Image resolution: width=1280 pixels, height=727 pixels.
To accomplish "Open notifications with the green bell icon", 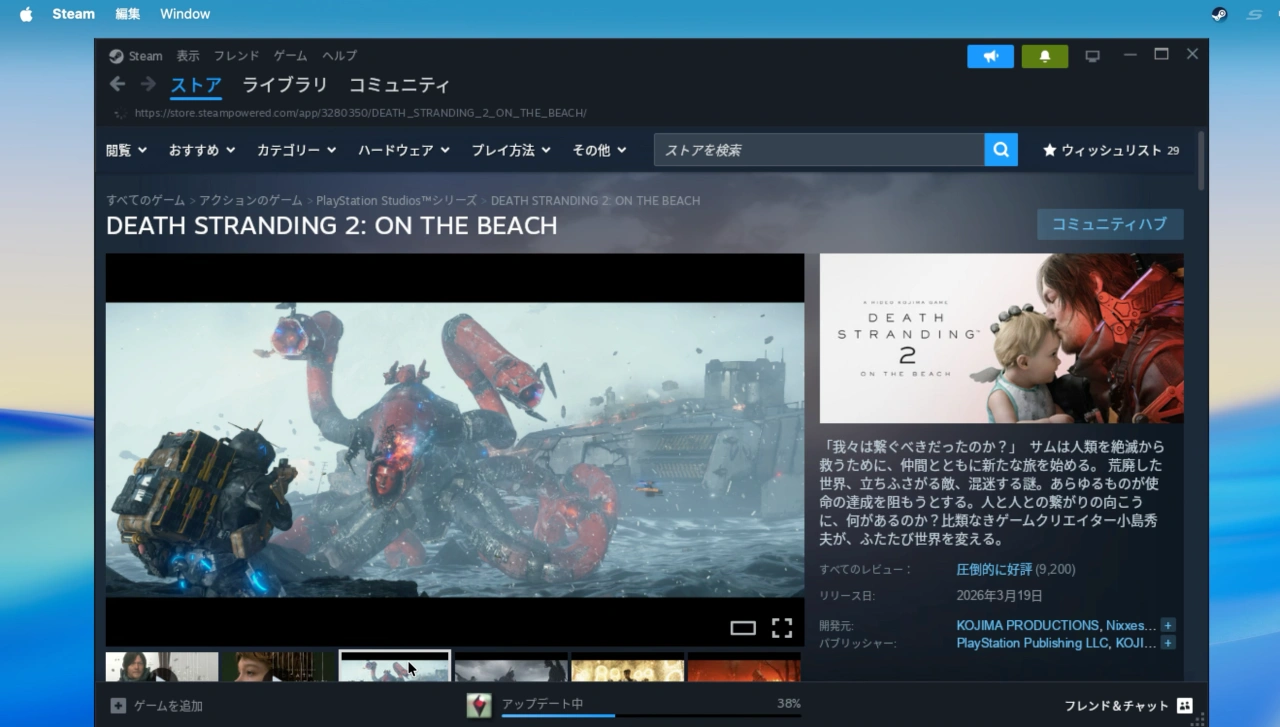I will 1044,56.
